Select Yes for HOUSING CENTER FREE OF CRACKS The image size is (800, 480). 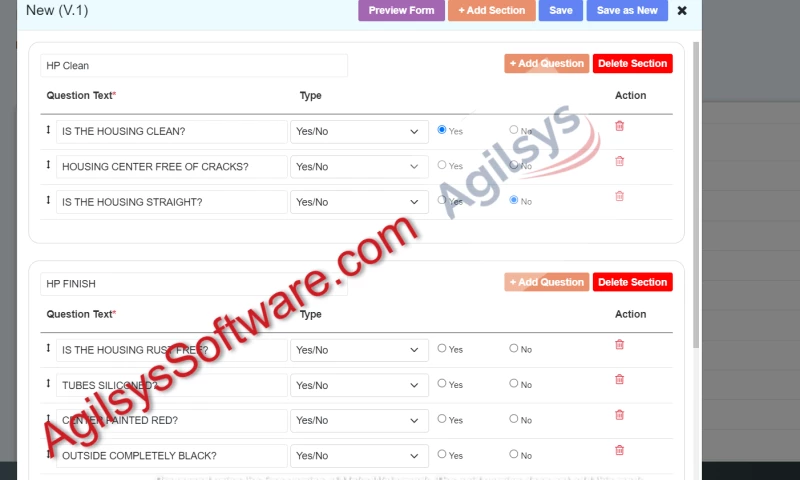[x=442, y=165]
